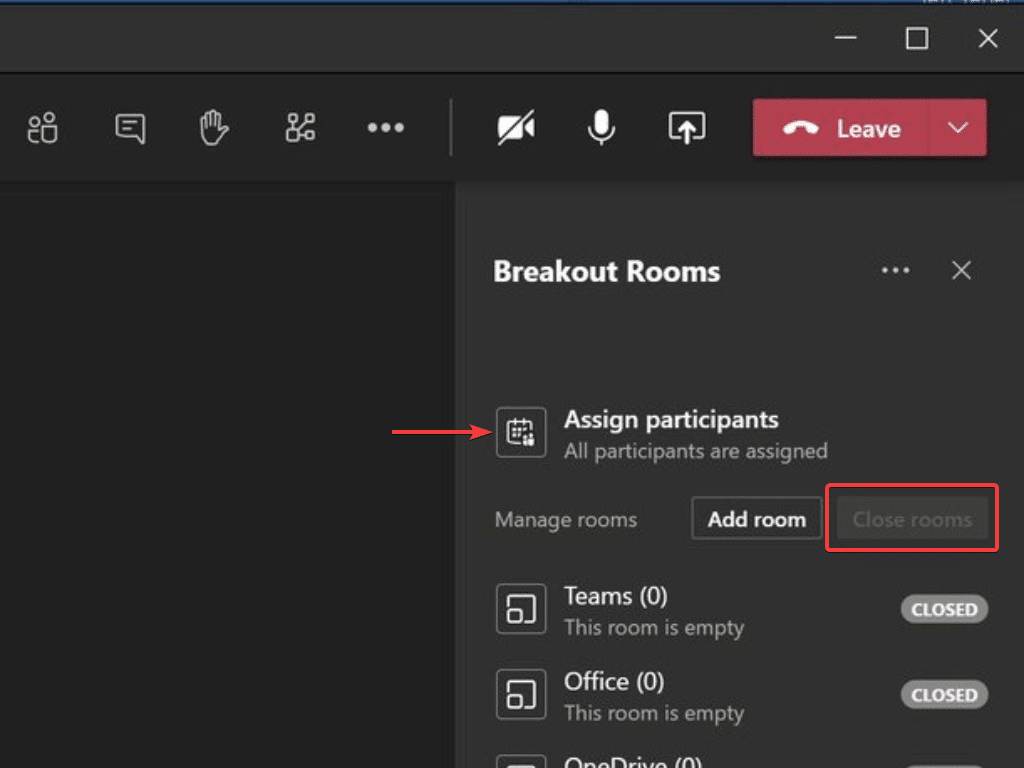1024x768 pixels.
Task: Click the Office room icon
Action: click(x=521, y=695)
